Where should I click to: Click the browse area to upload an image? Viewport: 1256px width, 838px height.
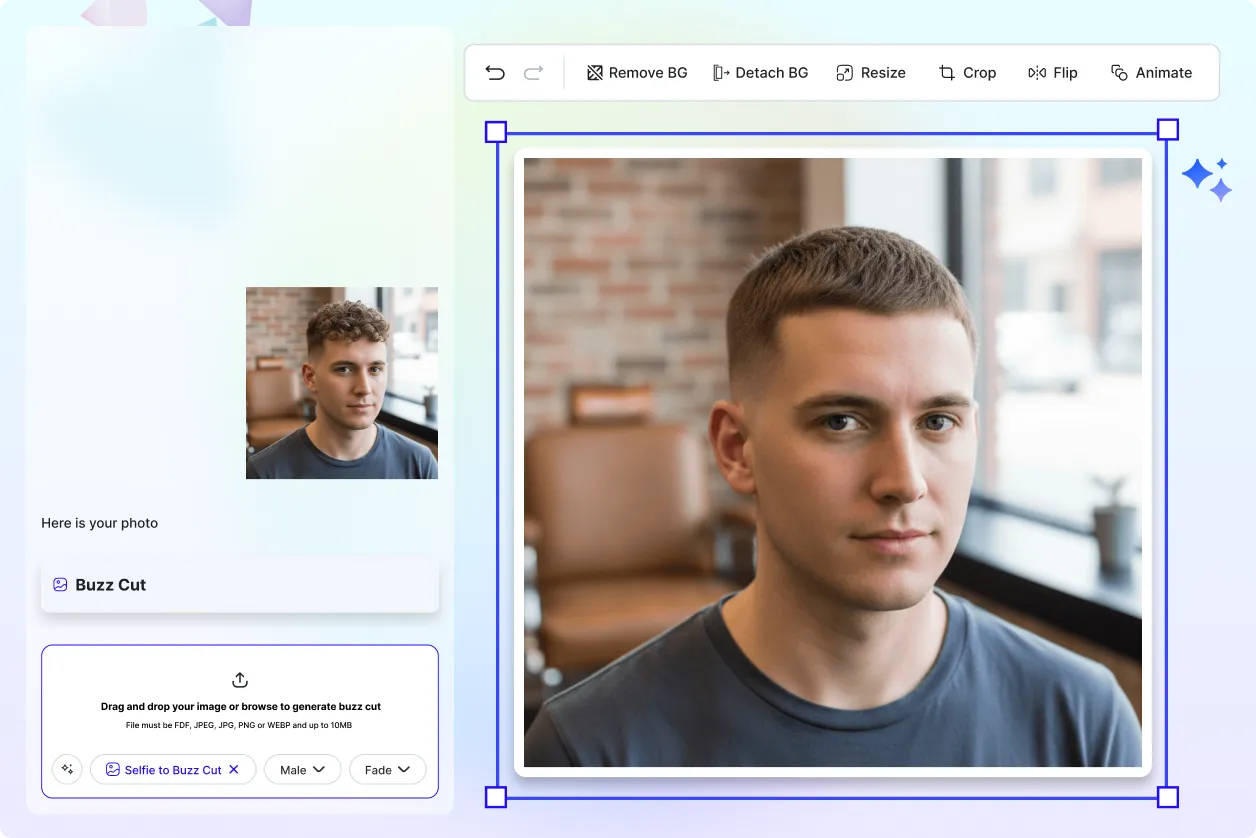tap(239, 705)
